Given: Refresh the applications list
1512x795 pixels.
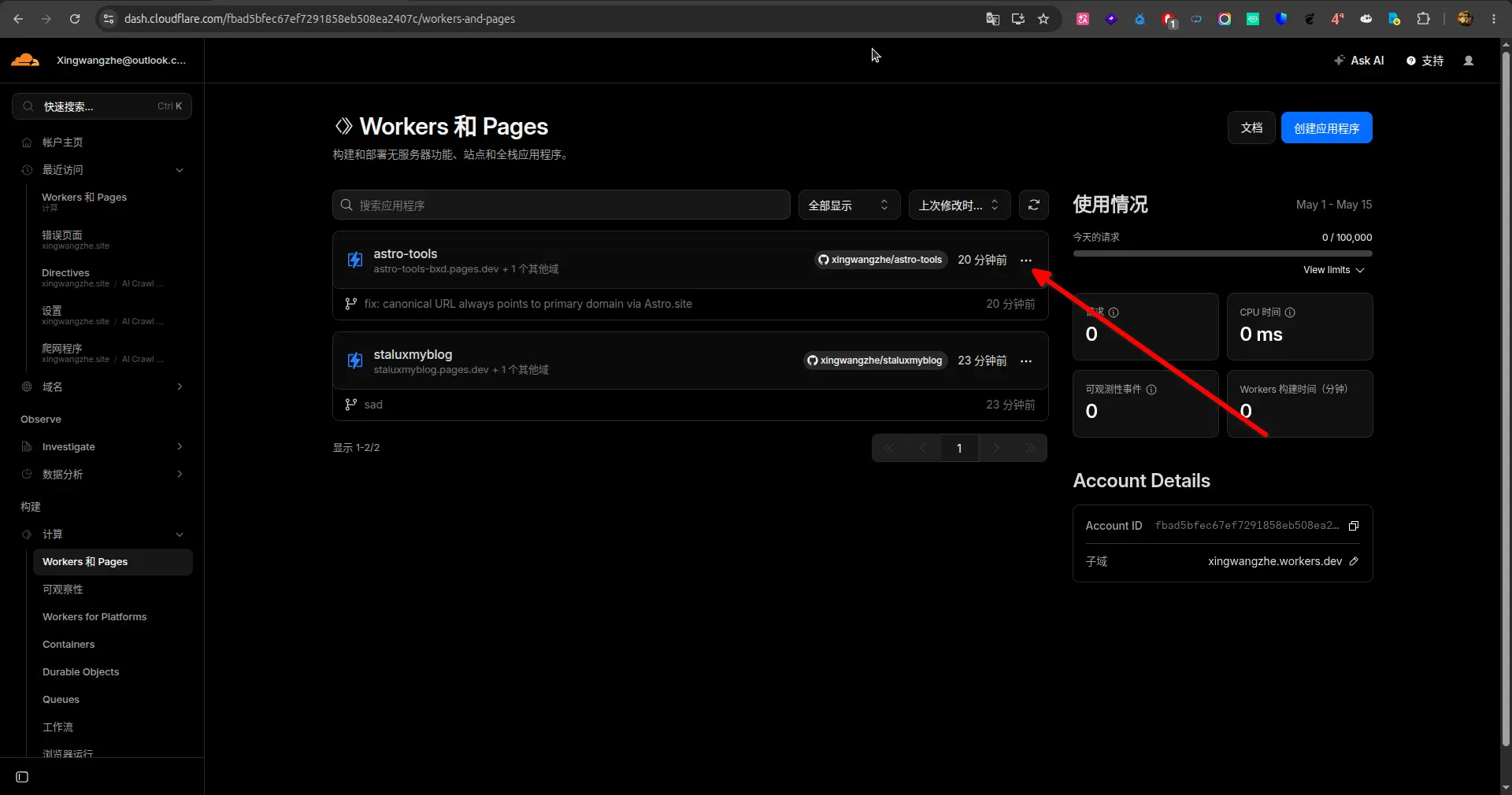Looking at the screenshot, I should [x=1034, y=205].
